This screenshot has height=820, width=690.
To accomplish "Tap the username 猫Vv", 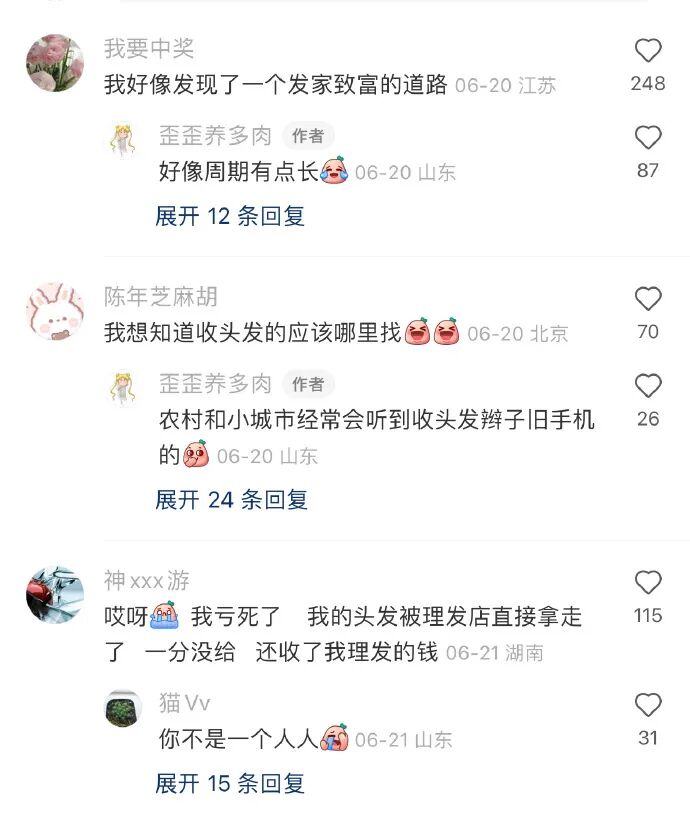I will point(185,702).
